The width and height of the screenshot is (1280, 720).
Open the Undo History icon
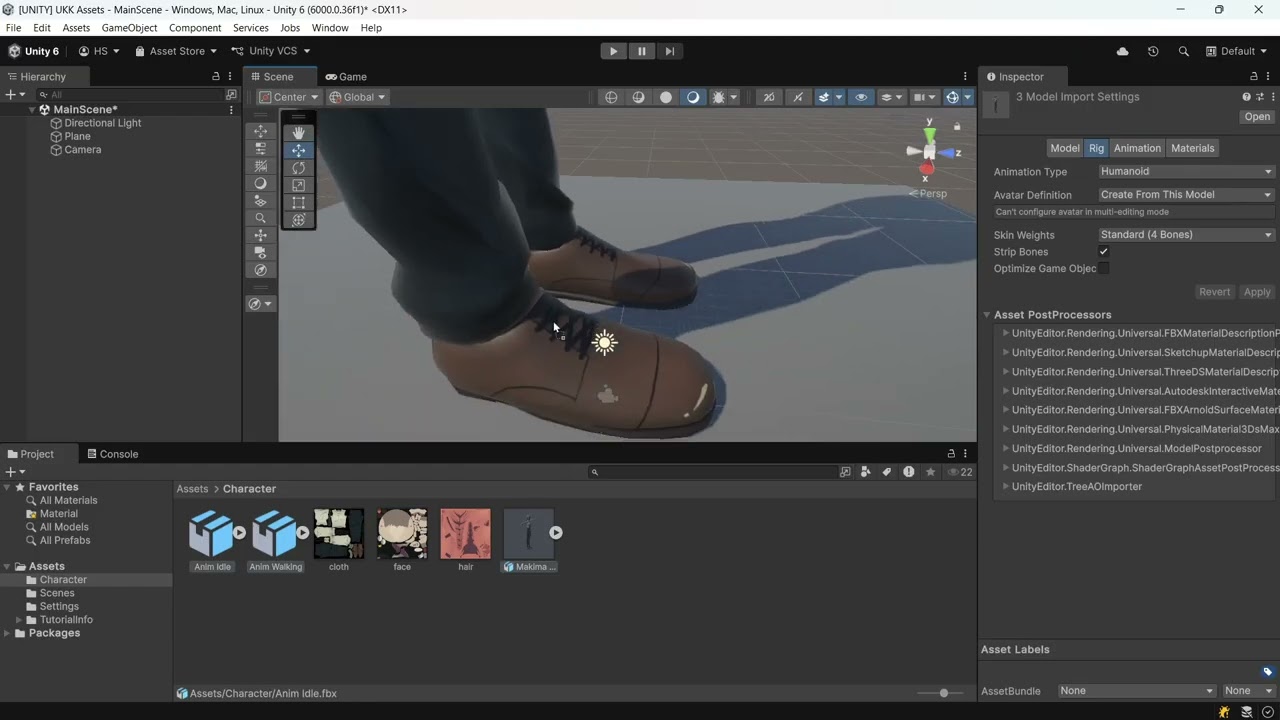click(x=1153, y=51)
